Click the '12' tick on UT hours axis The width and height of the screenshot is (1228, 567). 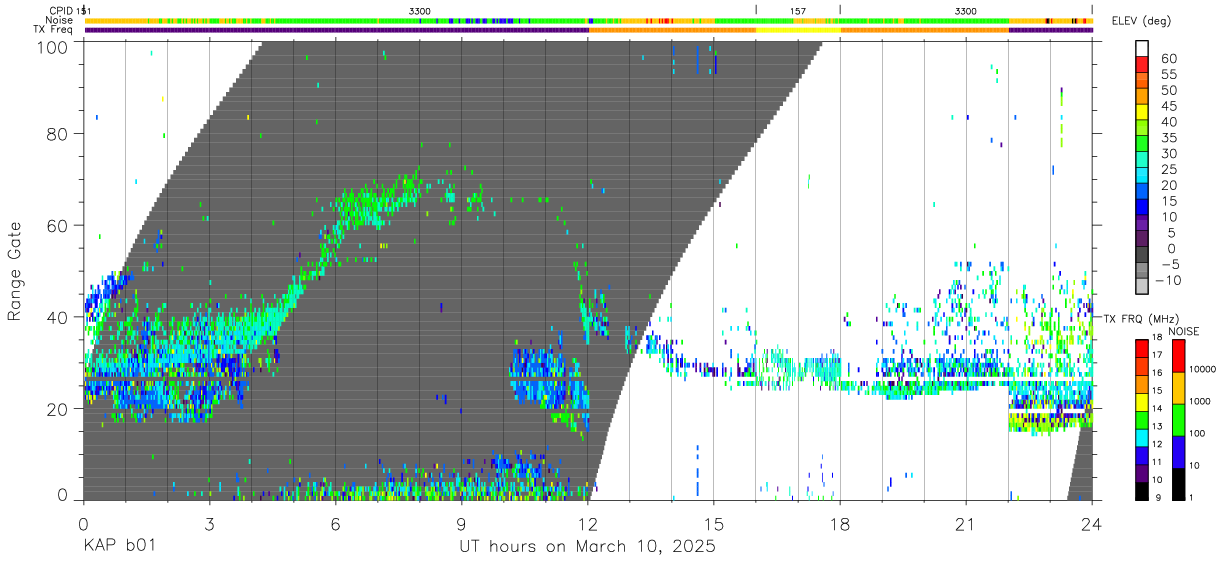coord(587,524)
